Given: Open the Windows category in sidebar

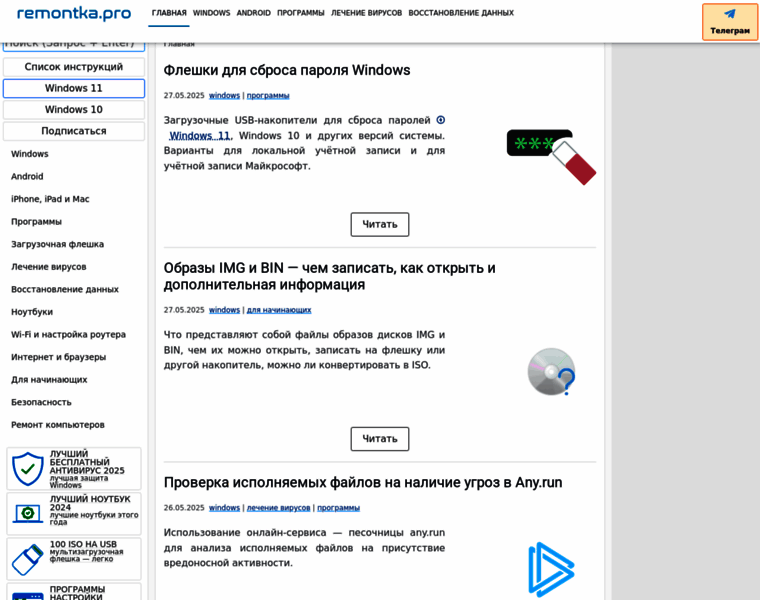Looking at the screenshot, I should pyautogui.click(x=30, y=154).
